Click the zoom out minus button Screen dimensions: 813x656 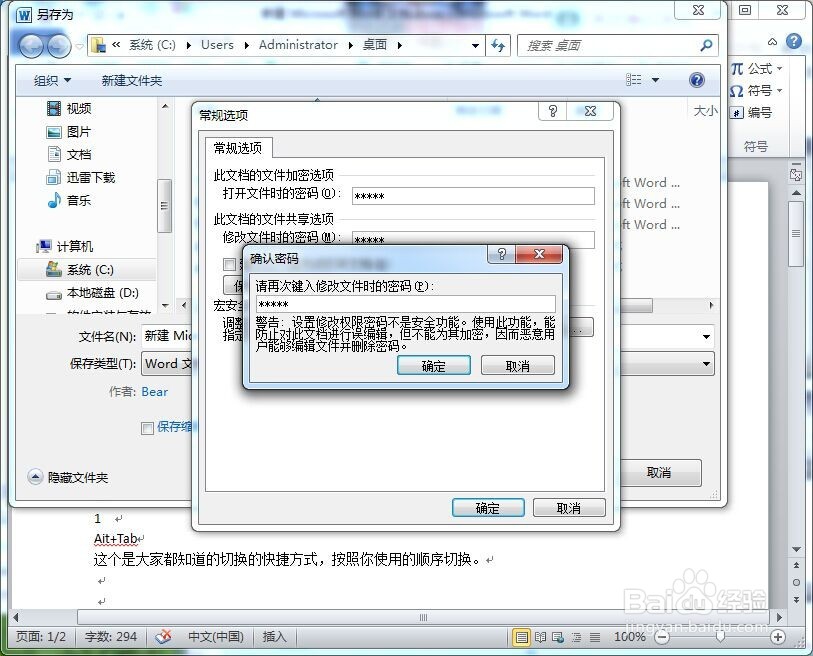click(662, 637)
